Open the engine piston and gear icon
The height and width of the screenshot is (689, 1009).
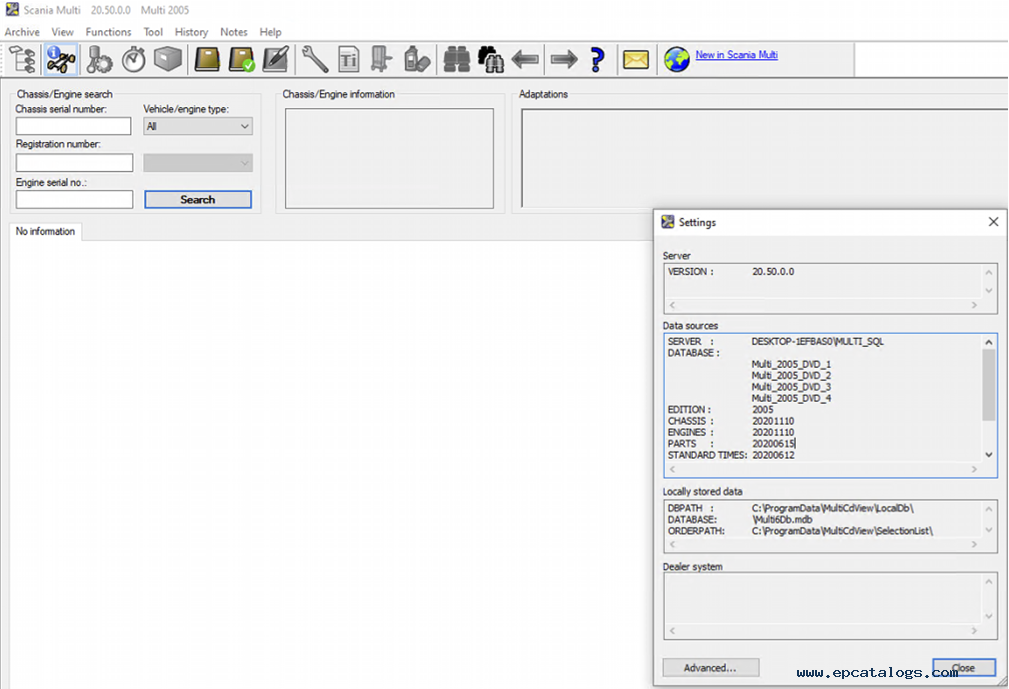pos(98,60)
